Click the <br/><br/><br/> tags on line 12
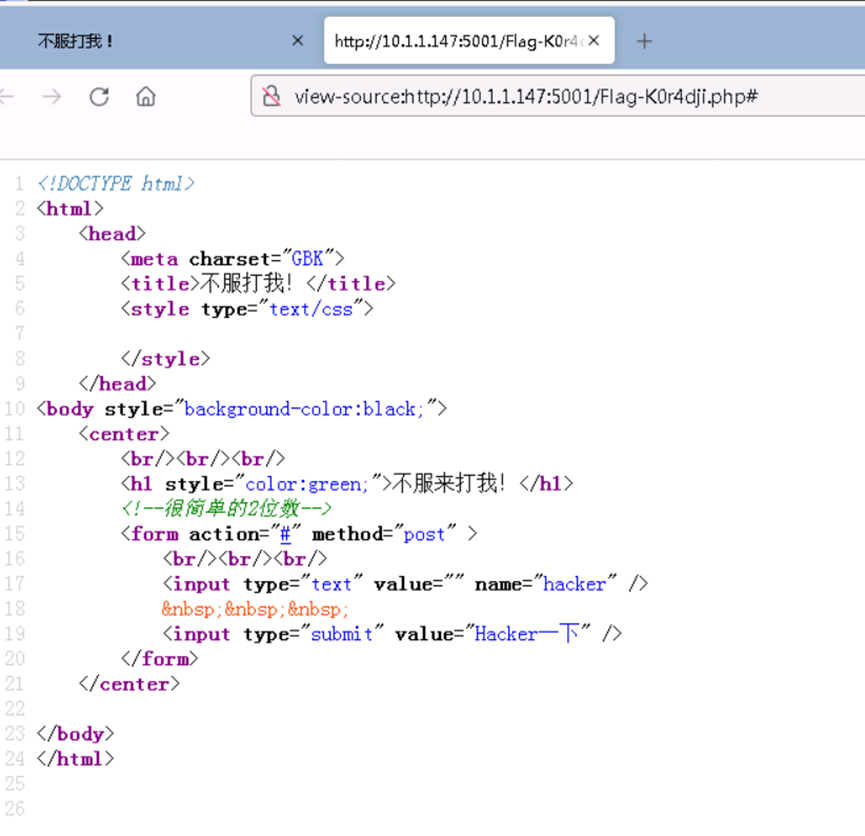This screenshot has height=836, width=865. click(x=203, y=459)
